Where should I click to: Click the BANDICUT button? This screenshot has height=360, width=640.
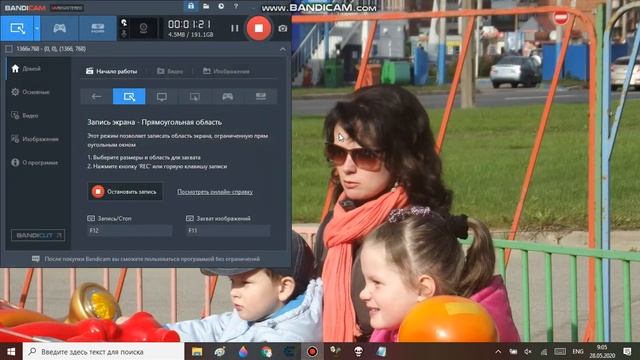38,235
